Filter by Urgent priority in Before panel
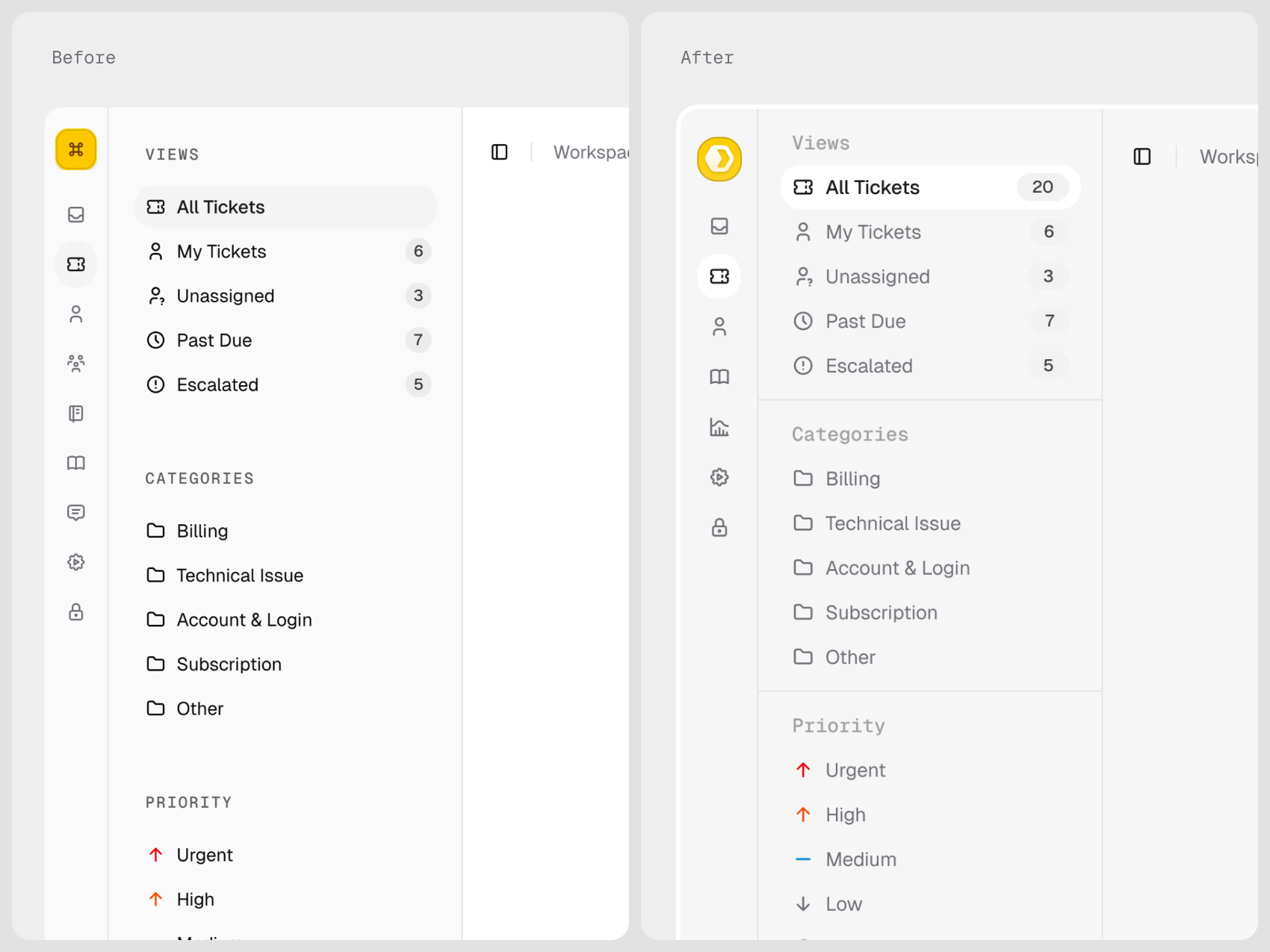This screenshot has height=952, width=1270. 285,855
